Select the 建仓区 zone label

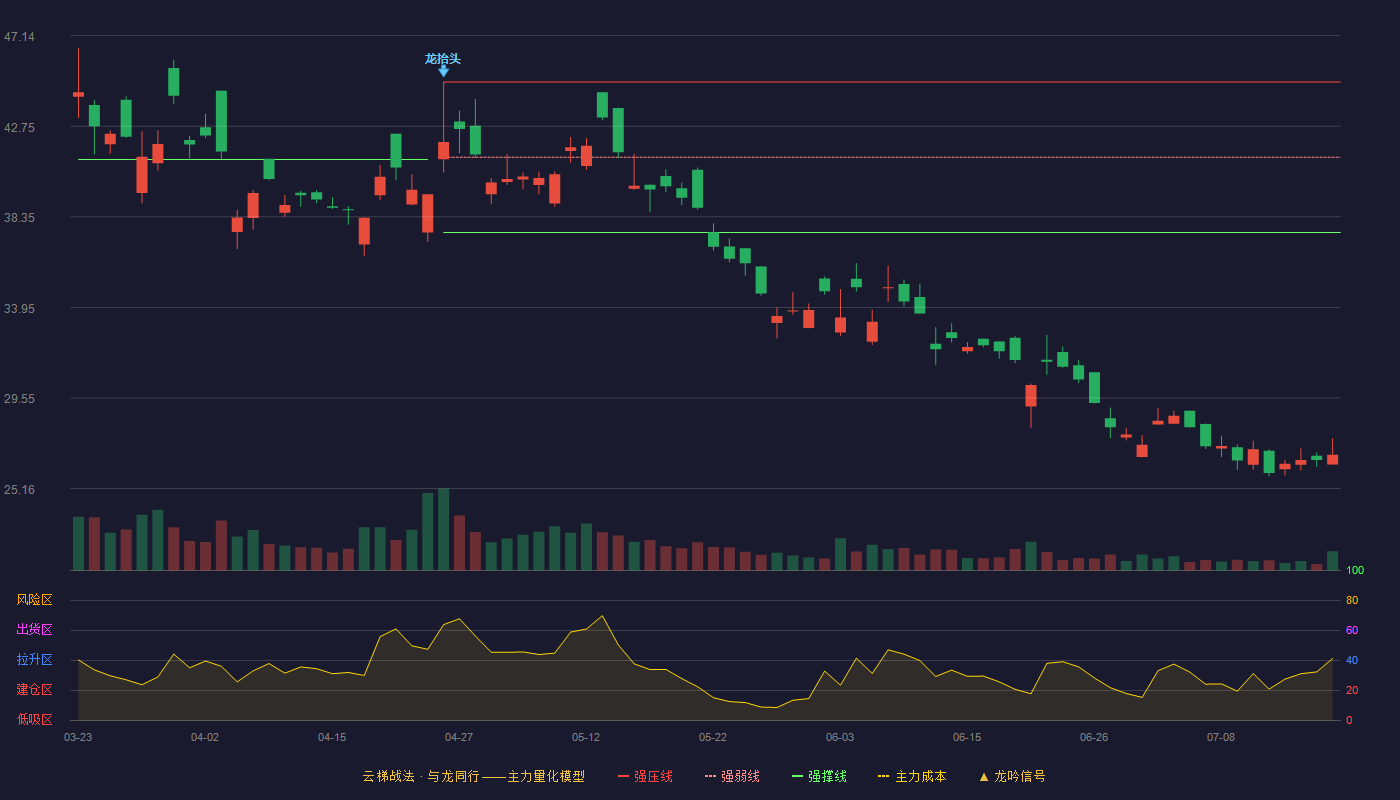(x=34, y=690)
